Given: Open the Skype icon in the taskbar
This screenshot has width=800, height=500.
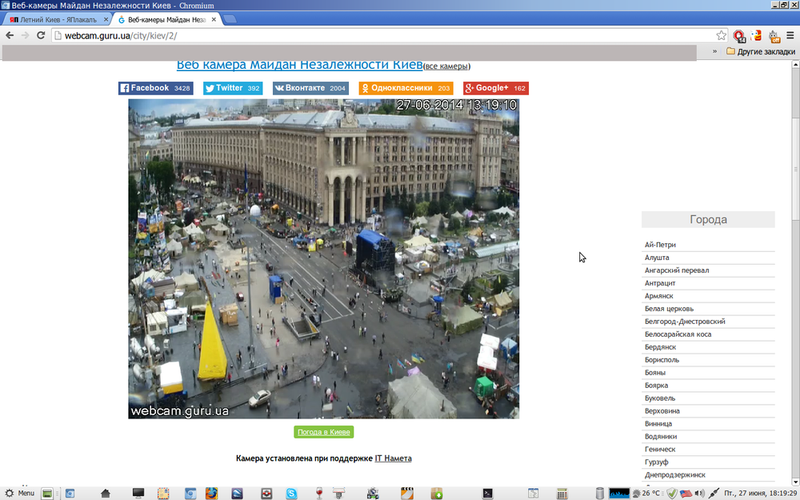Looking at the screenshot, I should 291,493.
